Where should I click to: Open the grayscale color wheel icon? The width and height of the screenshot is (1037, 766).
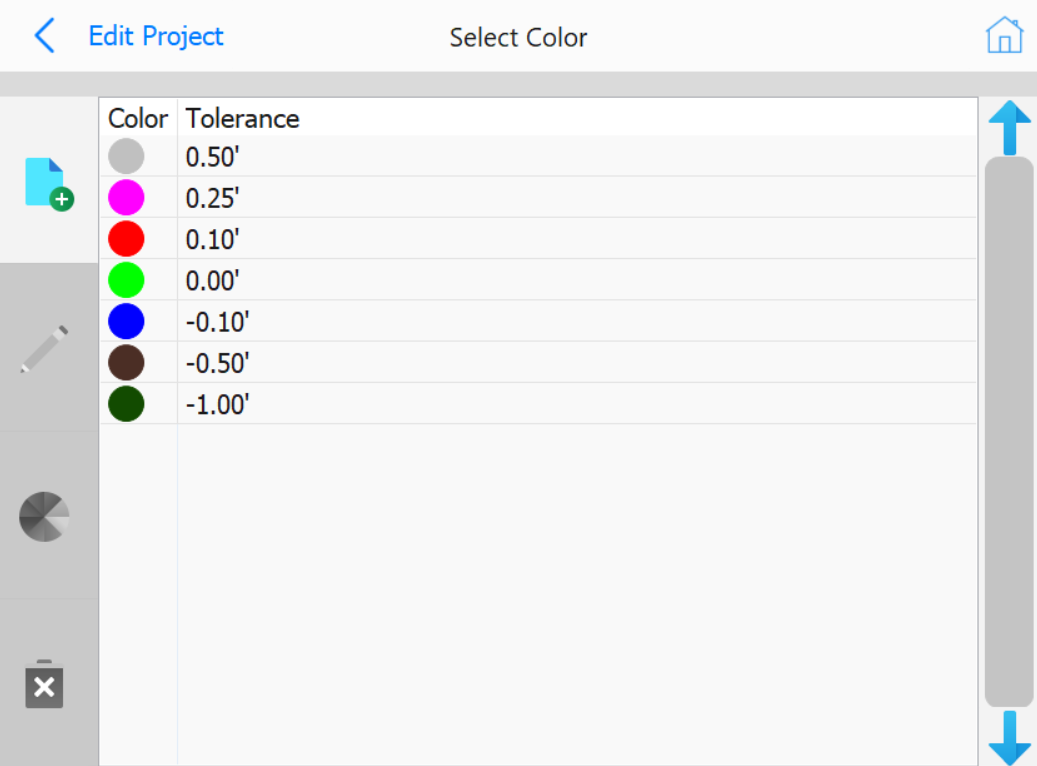[x=44, y=517]
